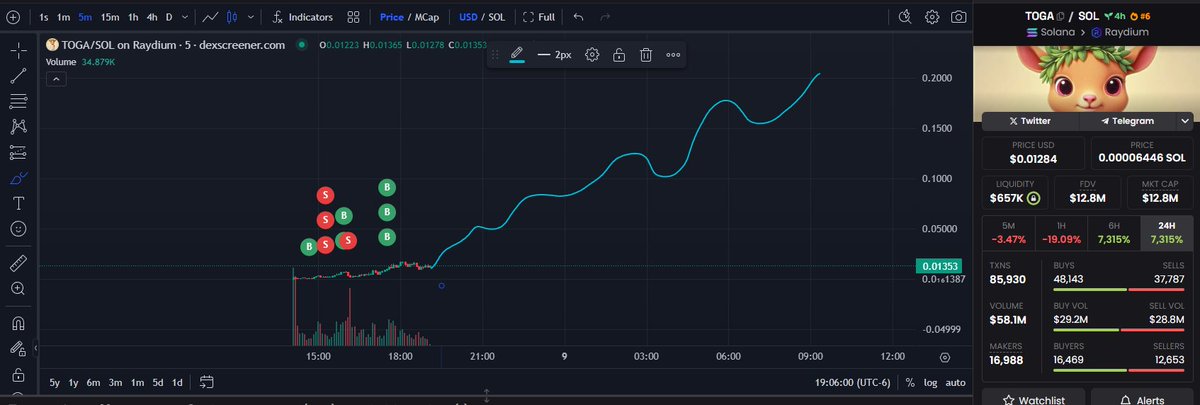The image size is (1200, 405).
Task: Open chart settings gear in top bar
Action: pos(932,17)
